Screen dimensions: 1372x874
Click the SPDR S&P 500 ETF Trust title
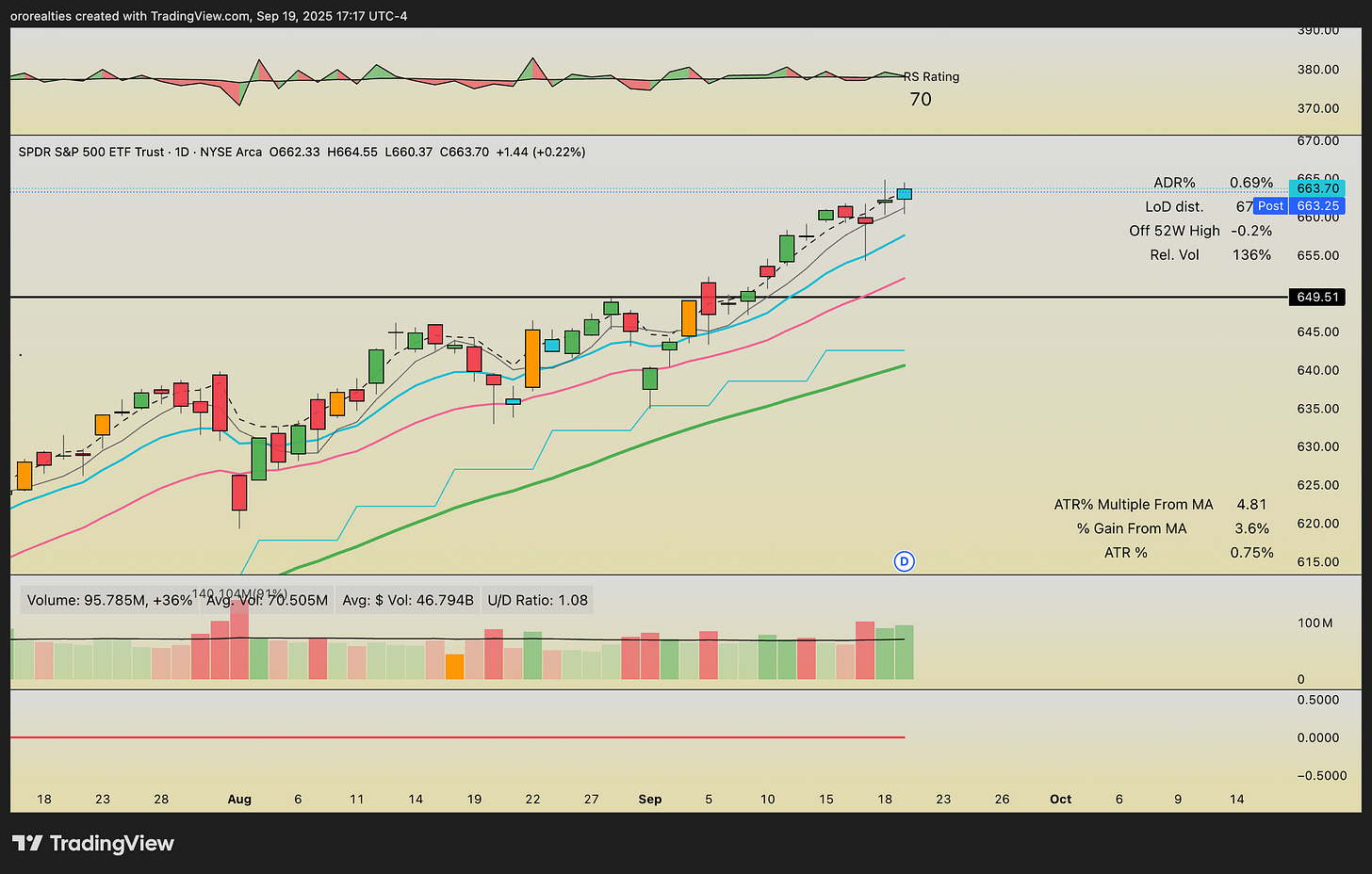click(91, 152)
